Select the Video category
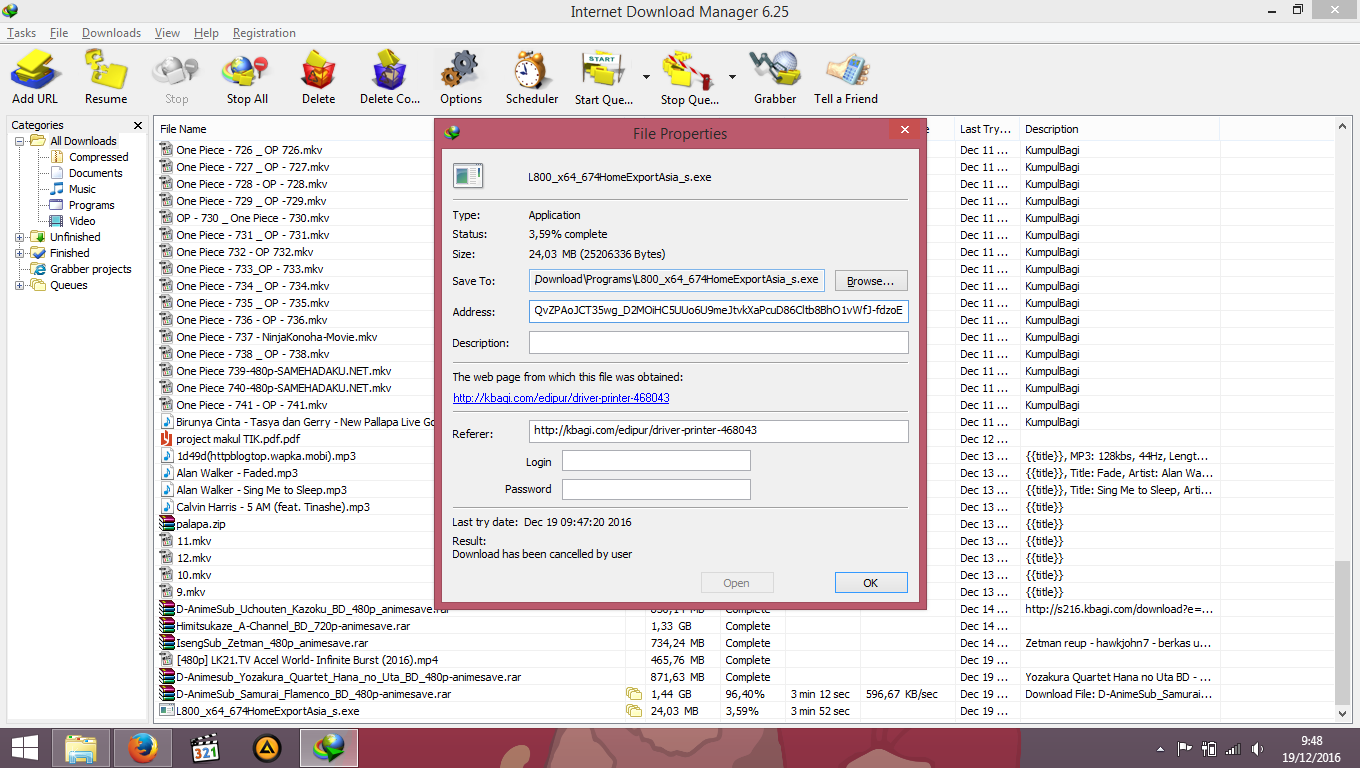The image size is (1360, 768). coord(82,221)
